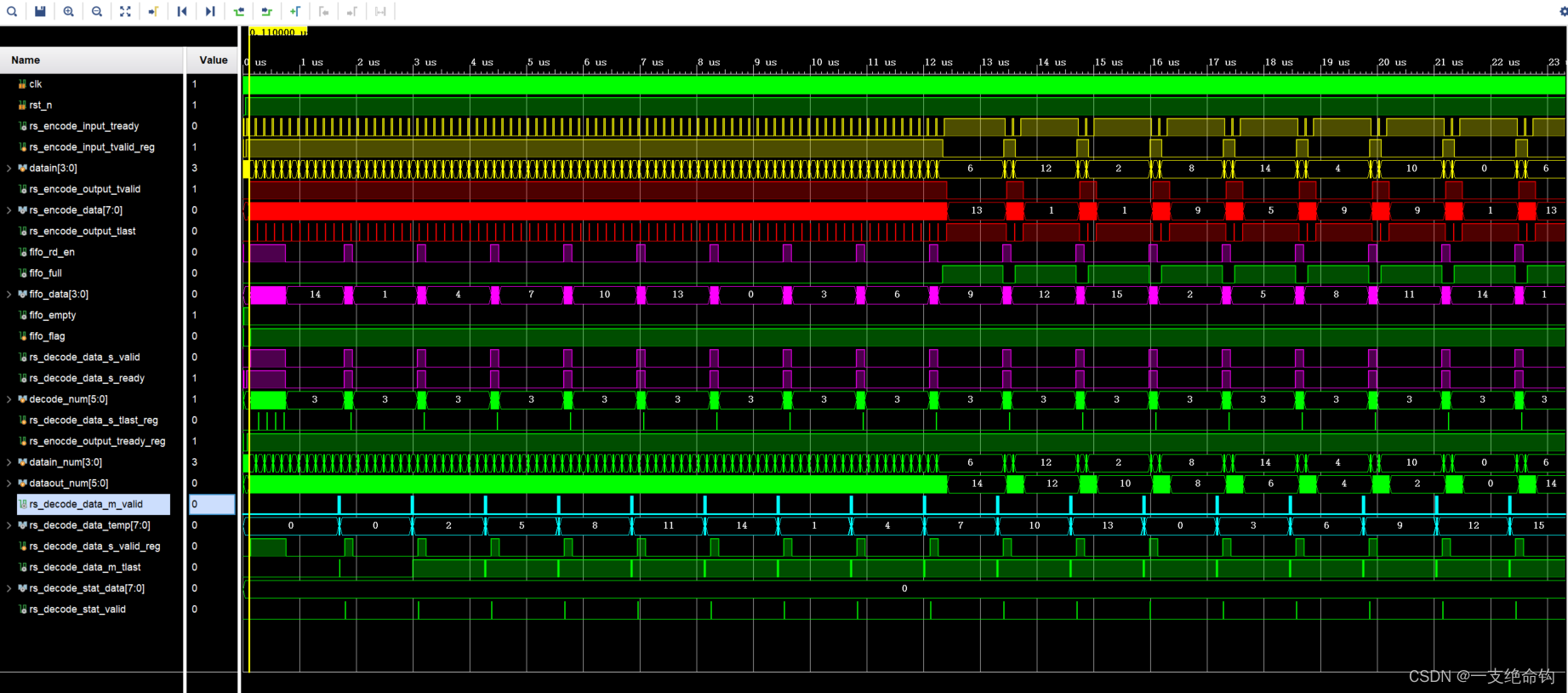Image resolution: width=1568 pixels, height=693 pixels.
Task: Add a marker to the waveform
Action: point(295,11)
